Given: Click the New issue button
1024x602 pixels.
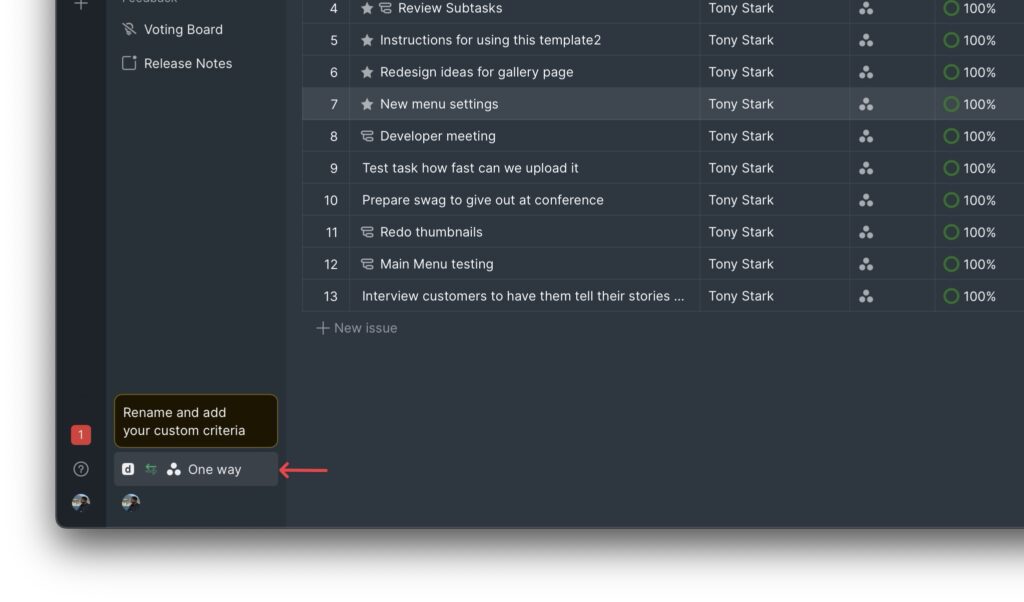Looking at the screenshot, I should (357, 328).
